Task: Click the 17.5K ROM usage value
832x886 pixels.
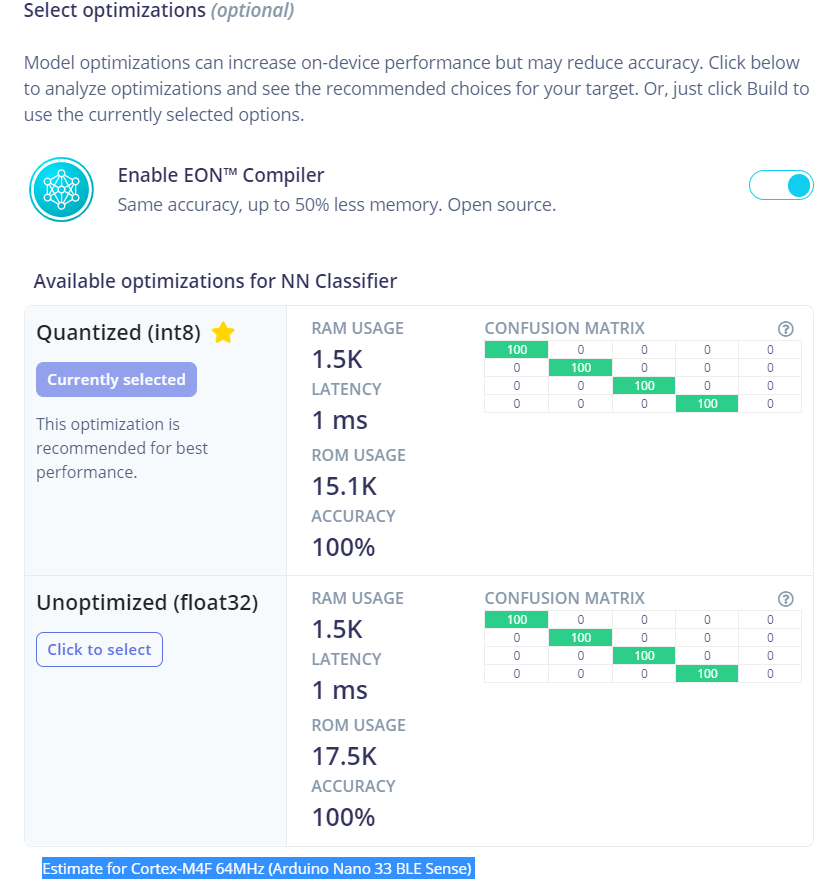Action: 344,757
